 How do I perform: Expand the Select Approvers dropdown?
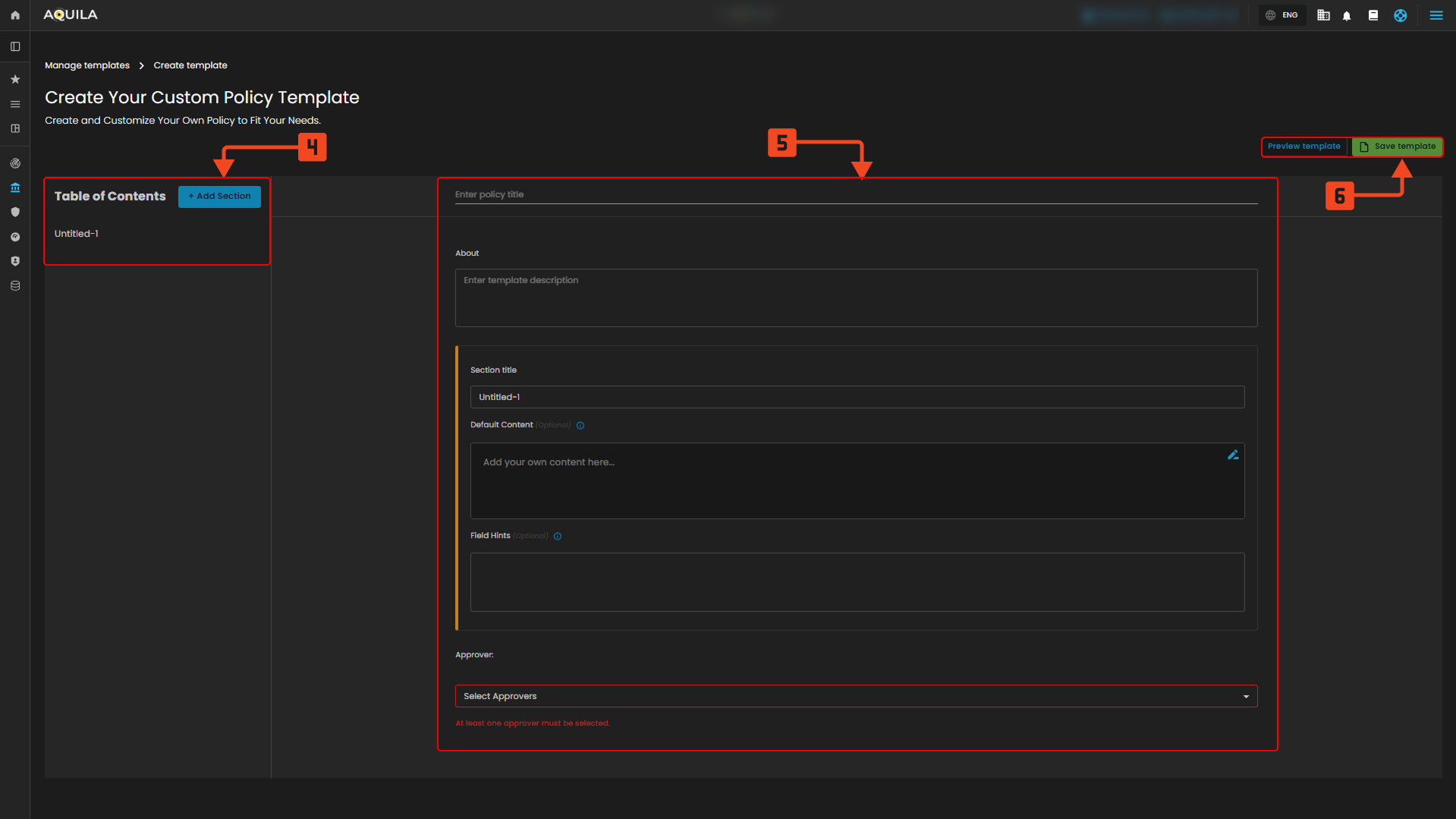point(855,696)
